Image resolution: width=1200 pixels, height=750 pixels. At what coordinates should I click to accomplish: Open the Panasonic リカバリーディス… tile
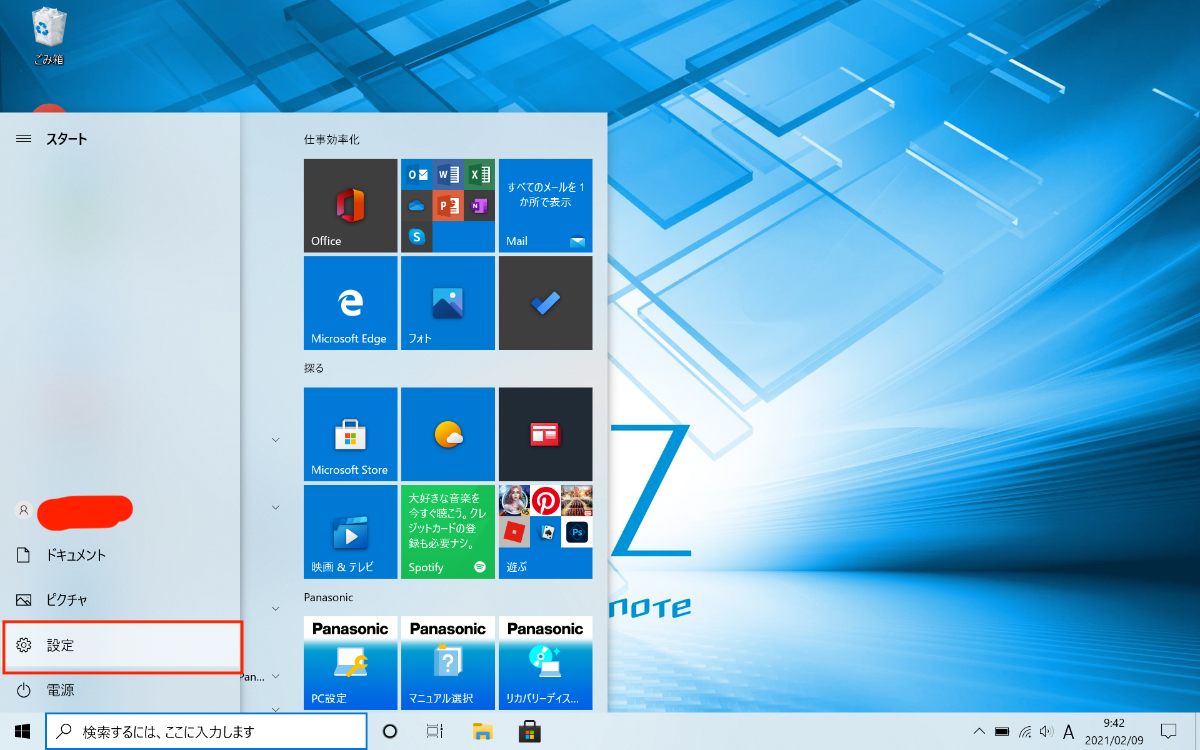click(x=545, y=663)
